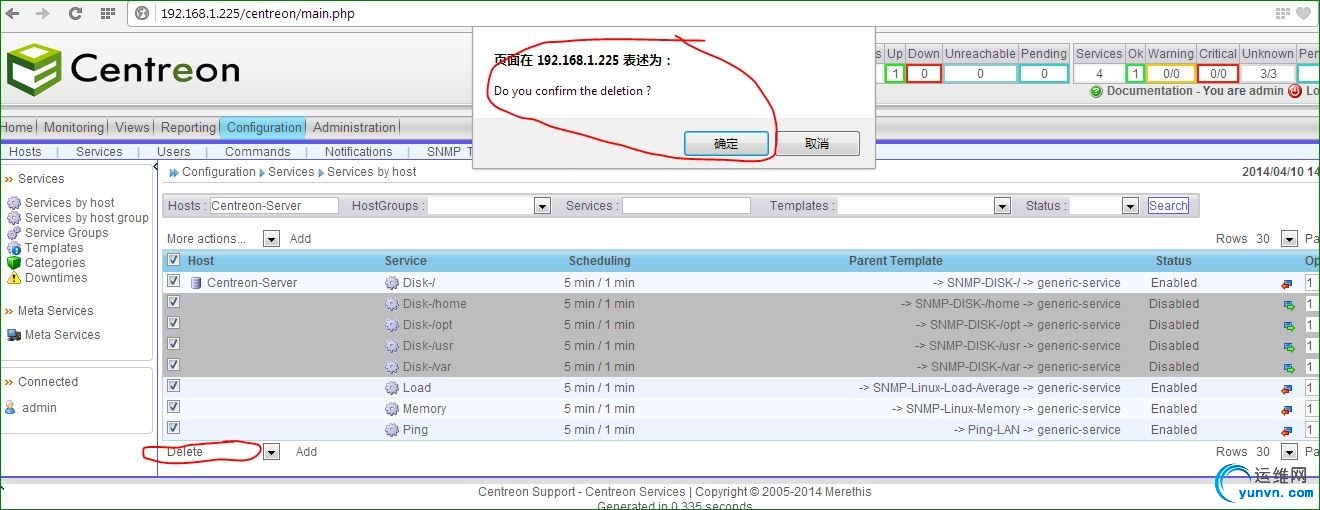Click the gear icon next to Ping
1320x510 pixels.
point(392,430)
